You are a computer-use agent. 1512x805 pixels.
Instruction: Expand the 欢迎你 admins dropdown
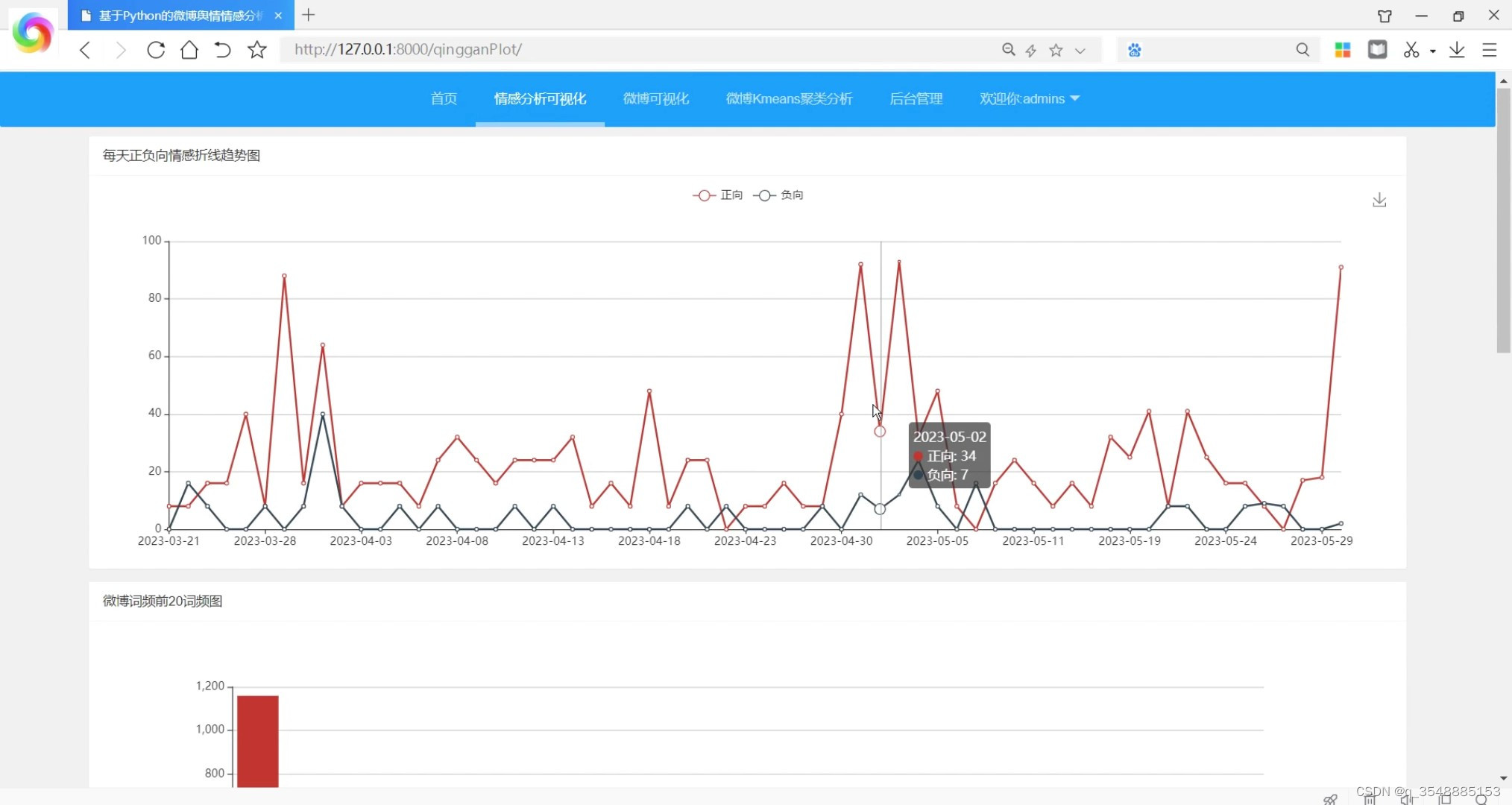pos(1030,98)
